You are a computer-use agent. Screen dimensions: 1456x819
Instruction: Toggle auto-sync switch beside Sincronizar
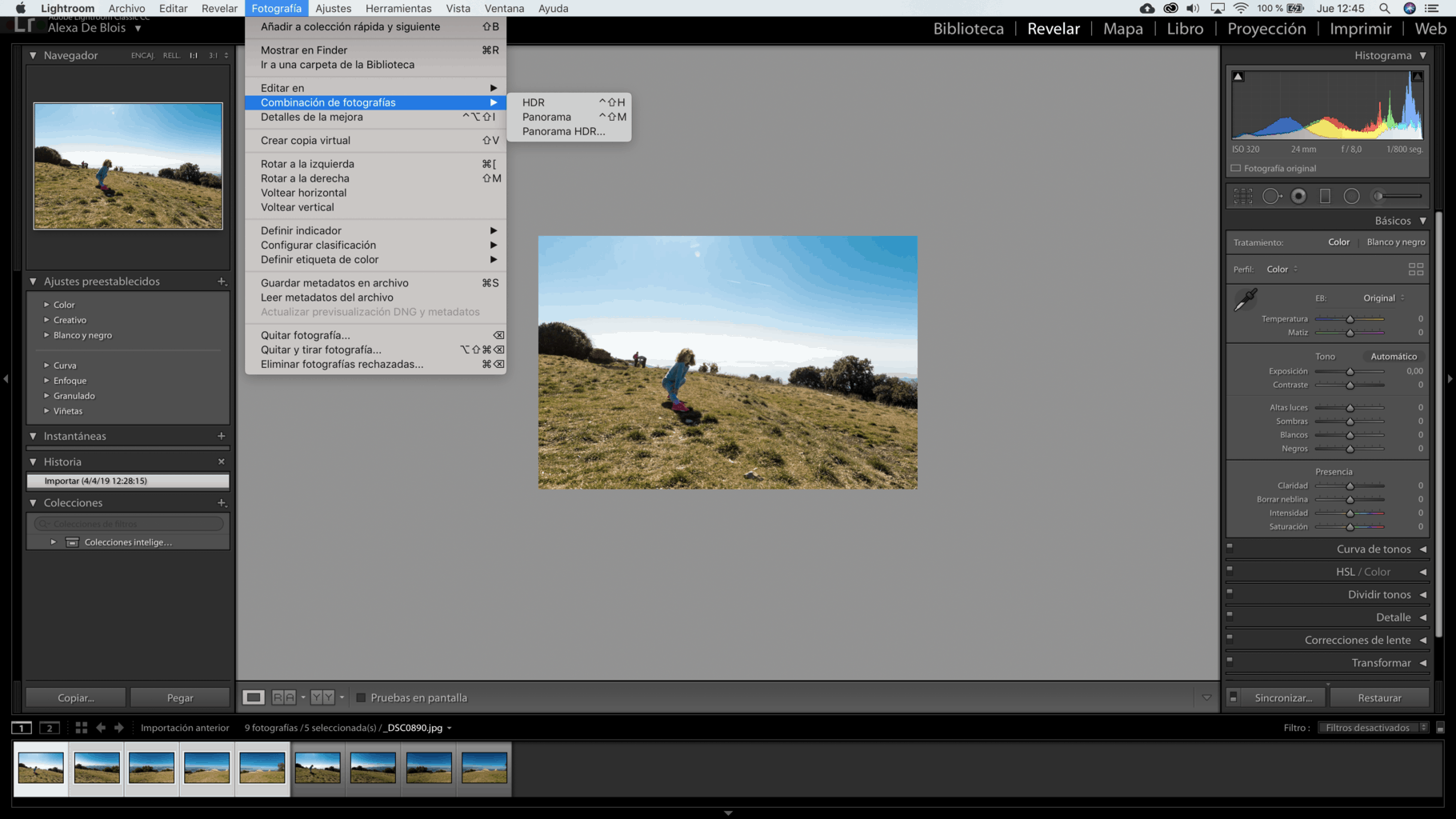pos(1234,697)
